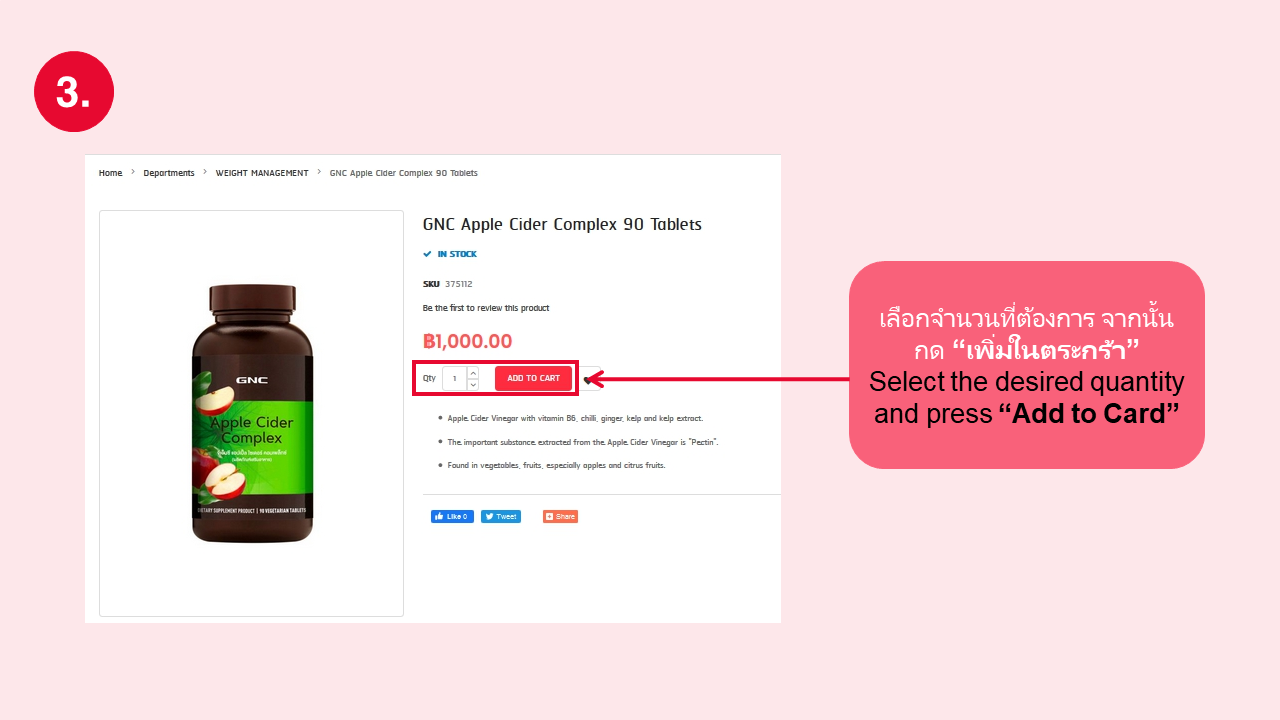Viewport: 1280px width, 720px height.
Task: Click the pink instruction callout box
Action: [1027, 365]
